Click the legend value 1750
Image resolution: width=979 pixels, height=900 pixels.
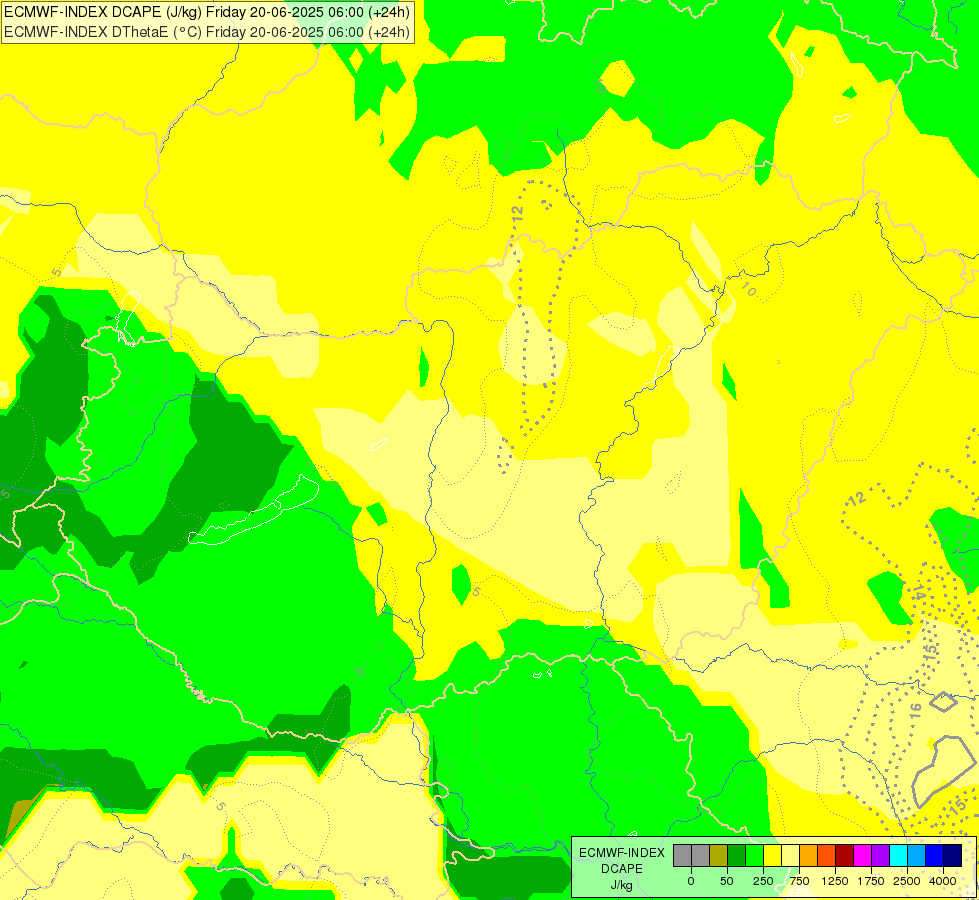pos(871,881)
